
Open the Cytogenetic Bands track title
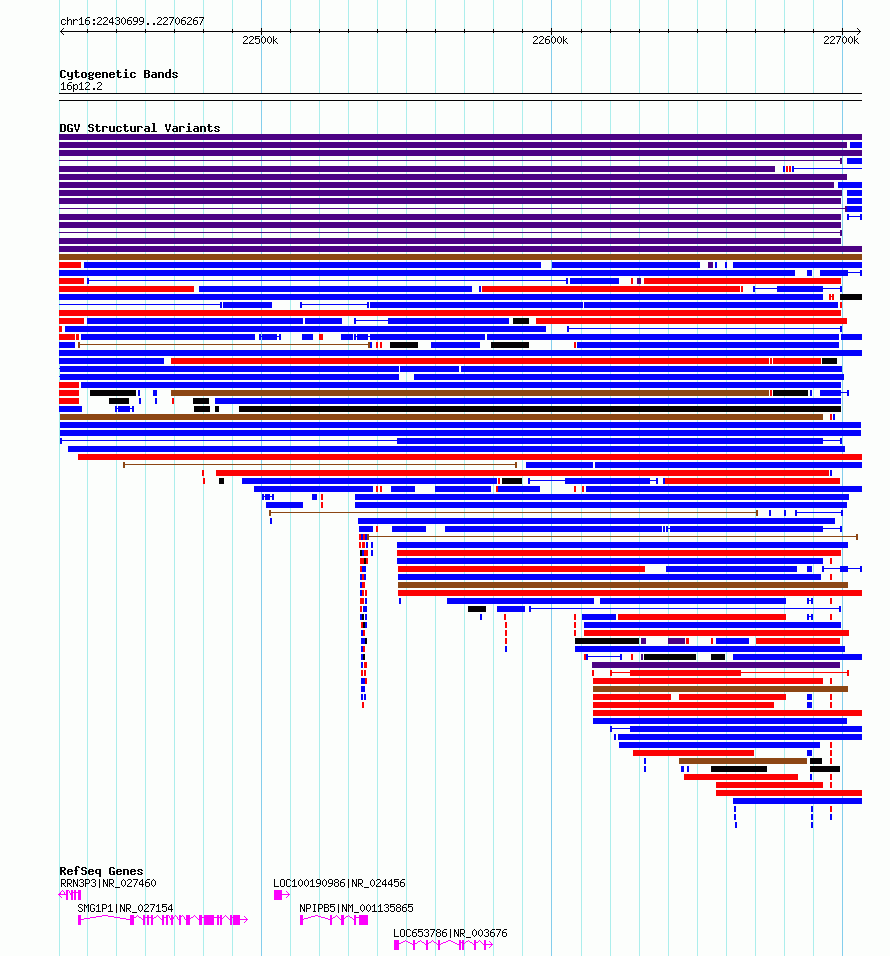pyautogui.click(x=119, y=74)
